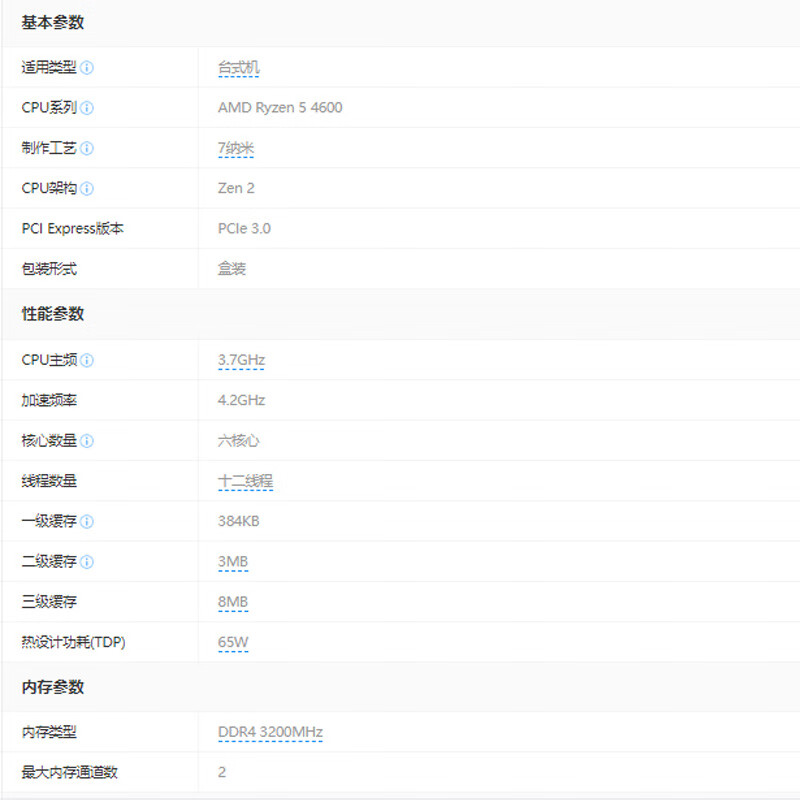The width and height of the screenshot is (800, 800).
Task: Click the Zen 2 architecture value
Action: tap(236, 188)
